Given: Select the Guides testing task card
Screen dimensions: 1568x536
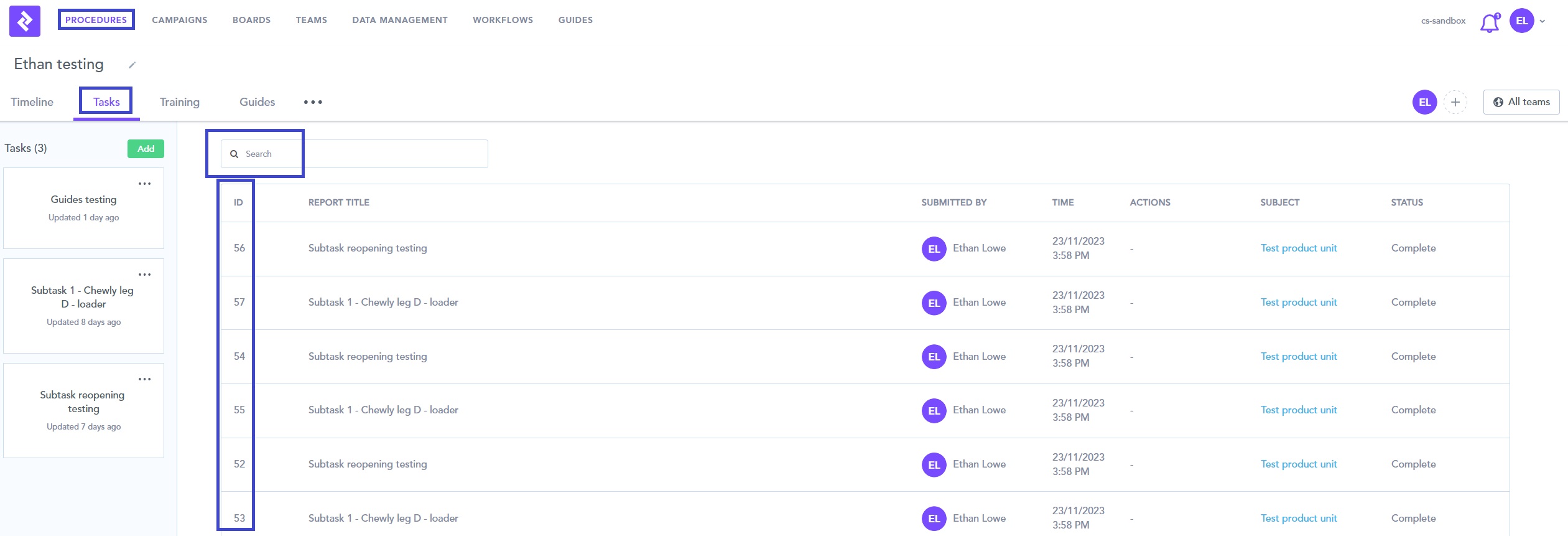Looking at the screenshot, I should tap(83, 209).
